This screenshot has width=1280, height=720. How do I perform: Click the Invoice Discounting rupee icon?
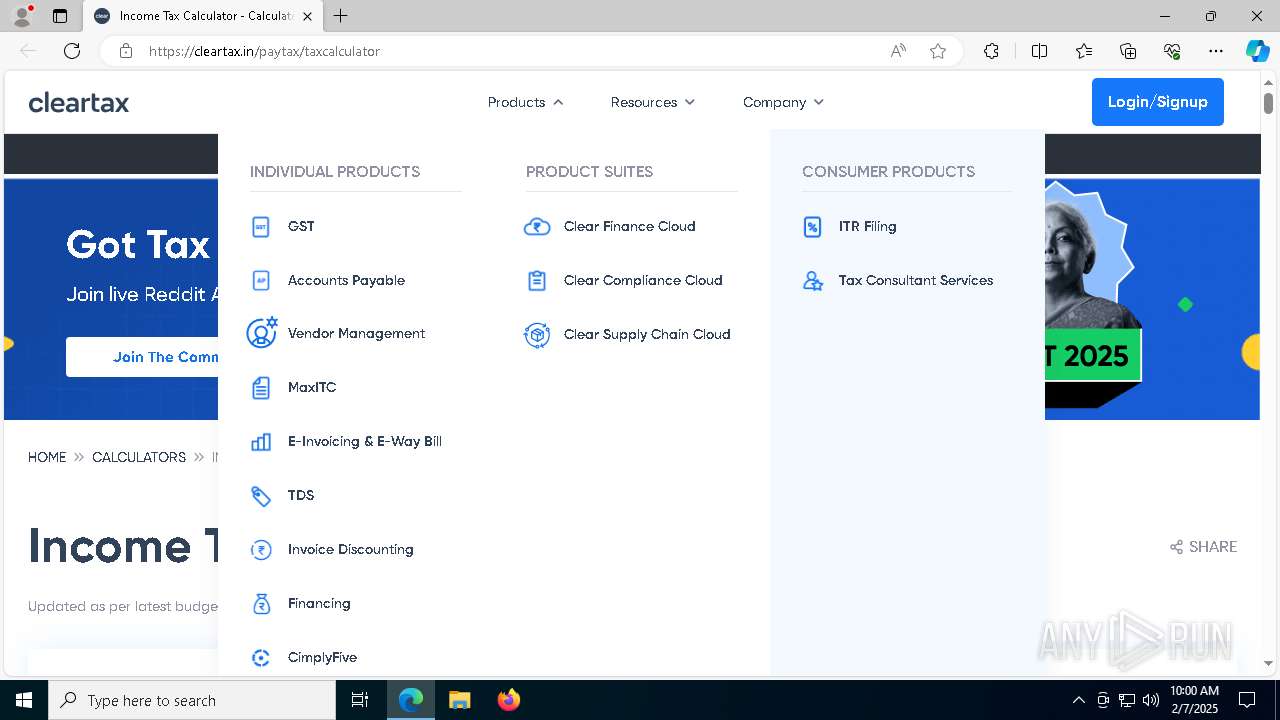261,550
